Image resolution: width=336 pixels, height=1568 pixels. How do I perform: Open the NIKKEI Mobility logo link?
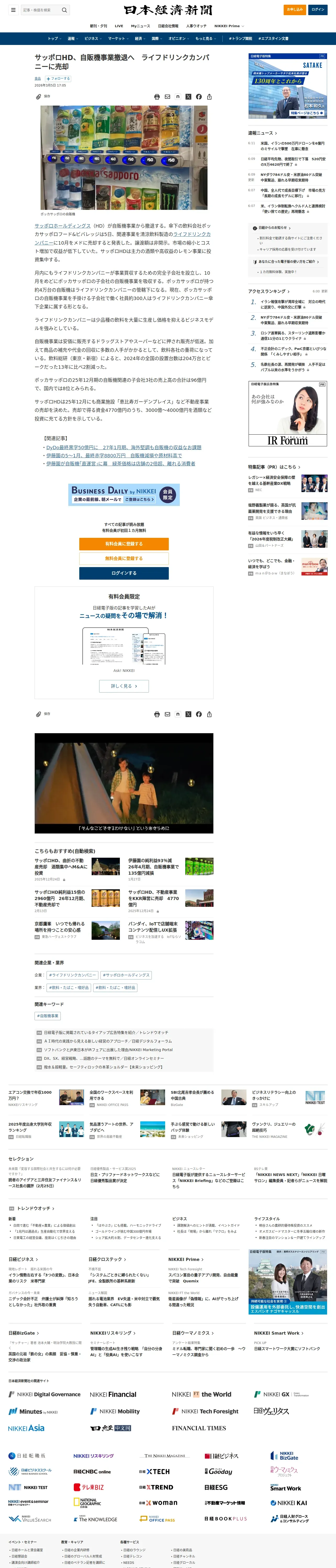click(x=115, y=1411)
